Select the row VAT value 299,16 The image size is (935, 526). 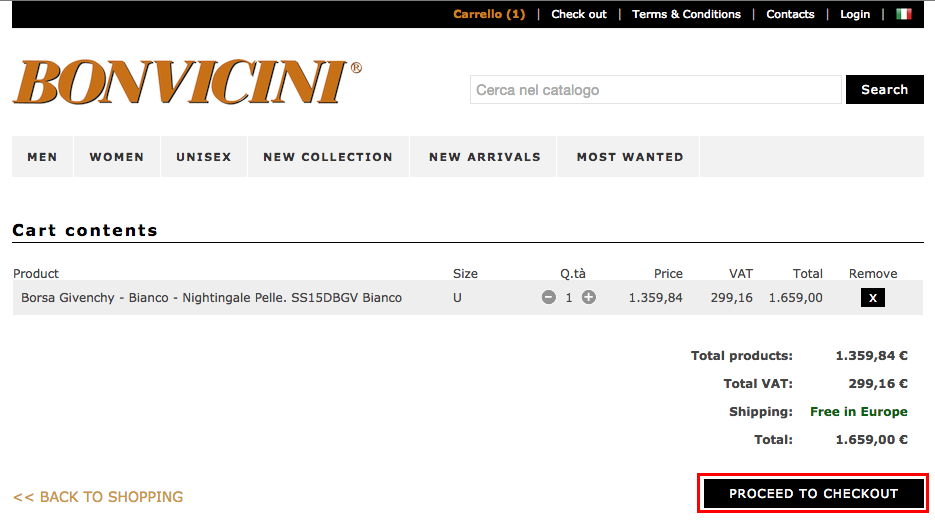(x=732, y=298)
